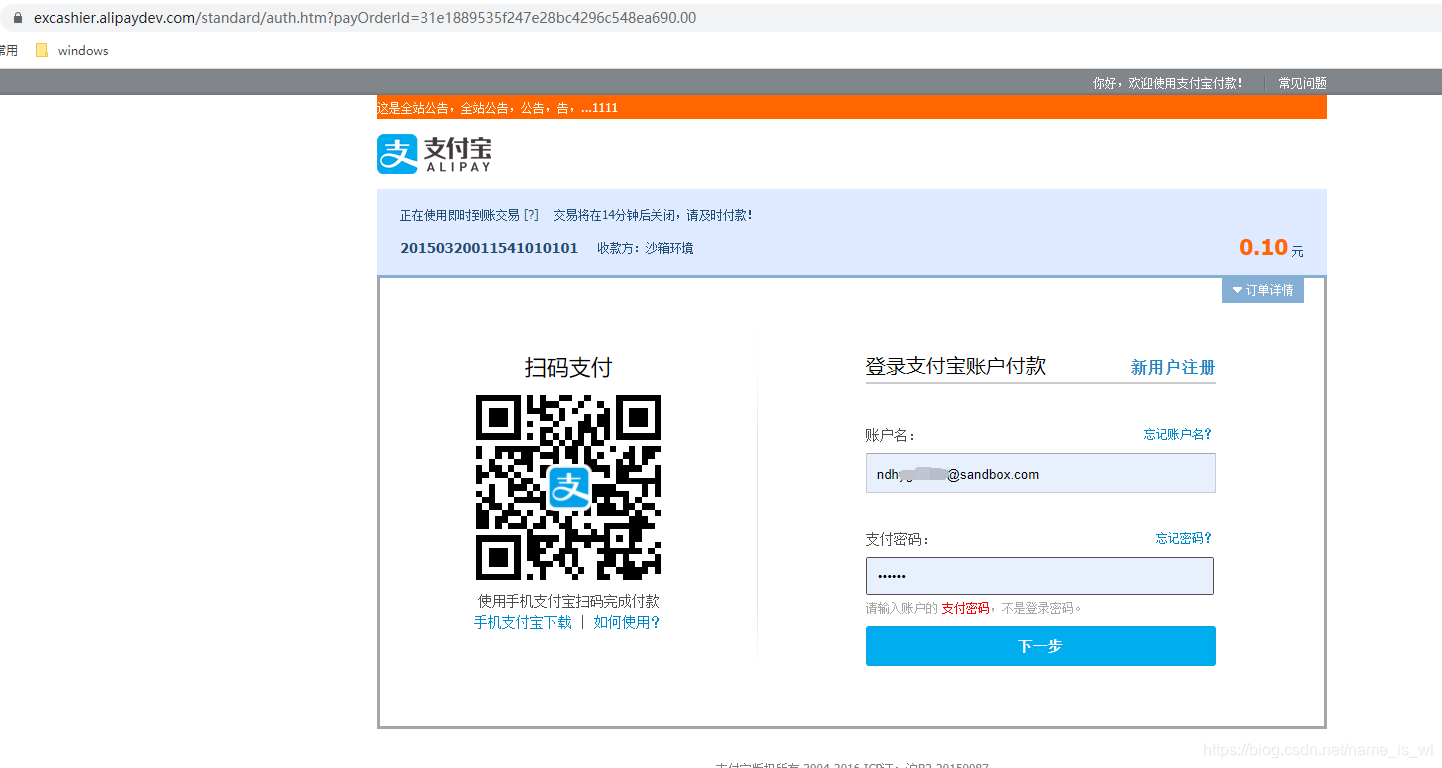Viewport: 1442px width, 768px height.
Task: Click the 账户名 account name field
Action: (1040, 473)
